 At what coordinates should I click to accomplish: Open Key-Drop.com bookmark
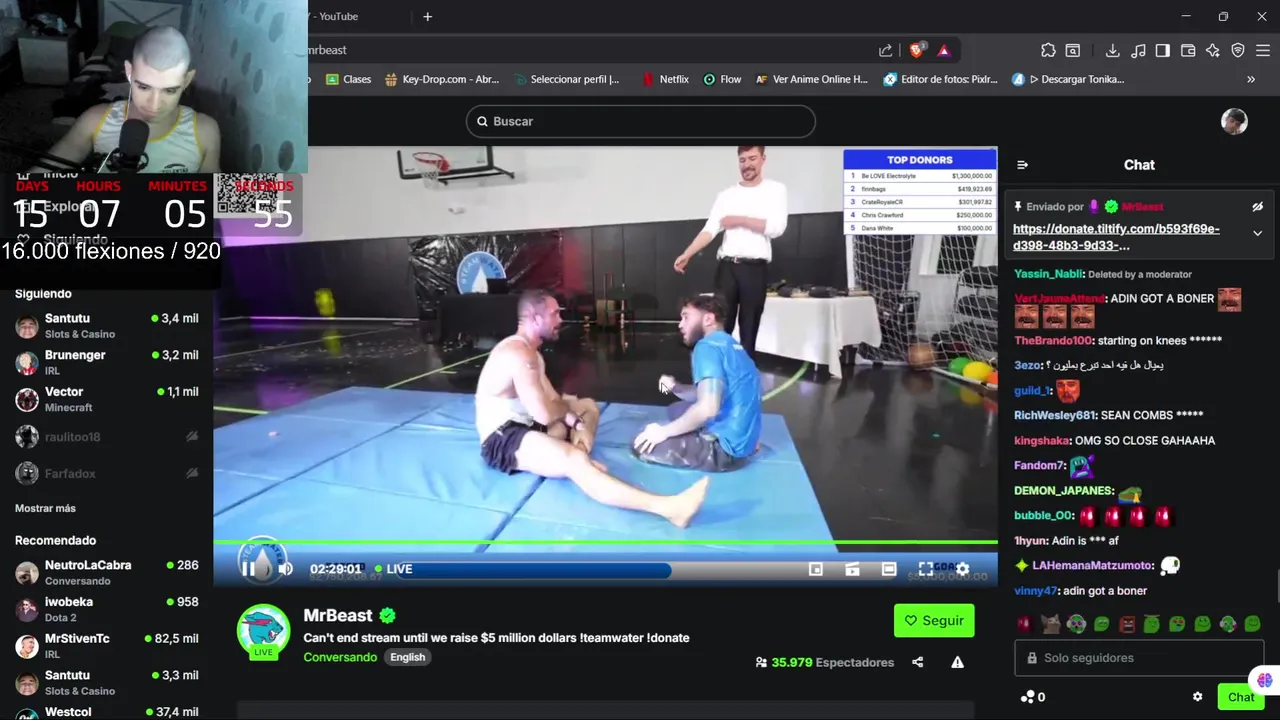[441, 79]
